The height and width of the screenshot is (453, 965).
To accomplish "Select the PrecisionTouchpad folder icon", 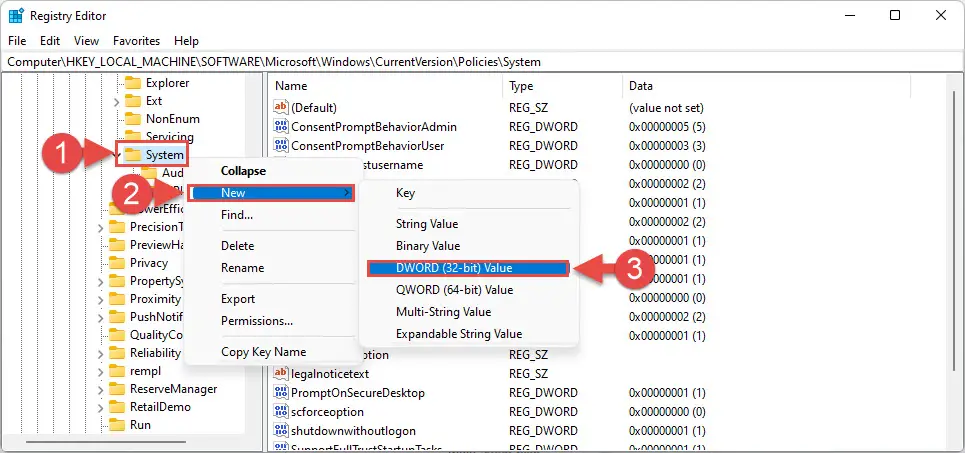I will click(117, 226).
